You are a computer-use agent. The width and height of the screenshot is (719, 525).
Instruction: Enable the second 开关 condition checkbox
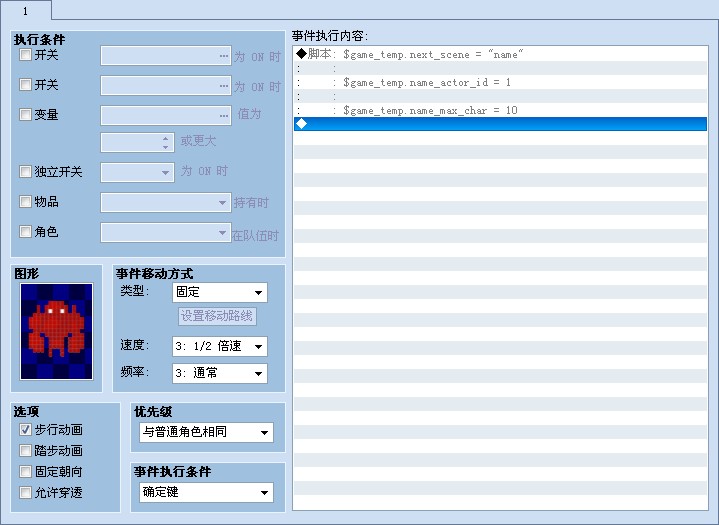tap(25, 85)
